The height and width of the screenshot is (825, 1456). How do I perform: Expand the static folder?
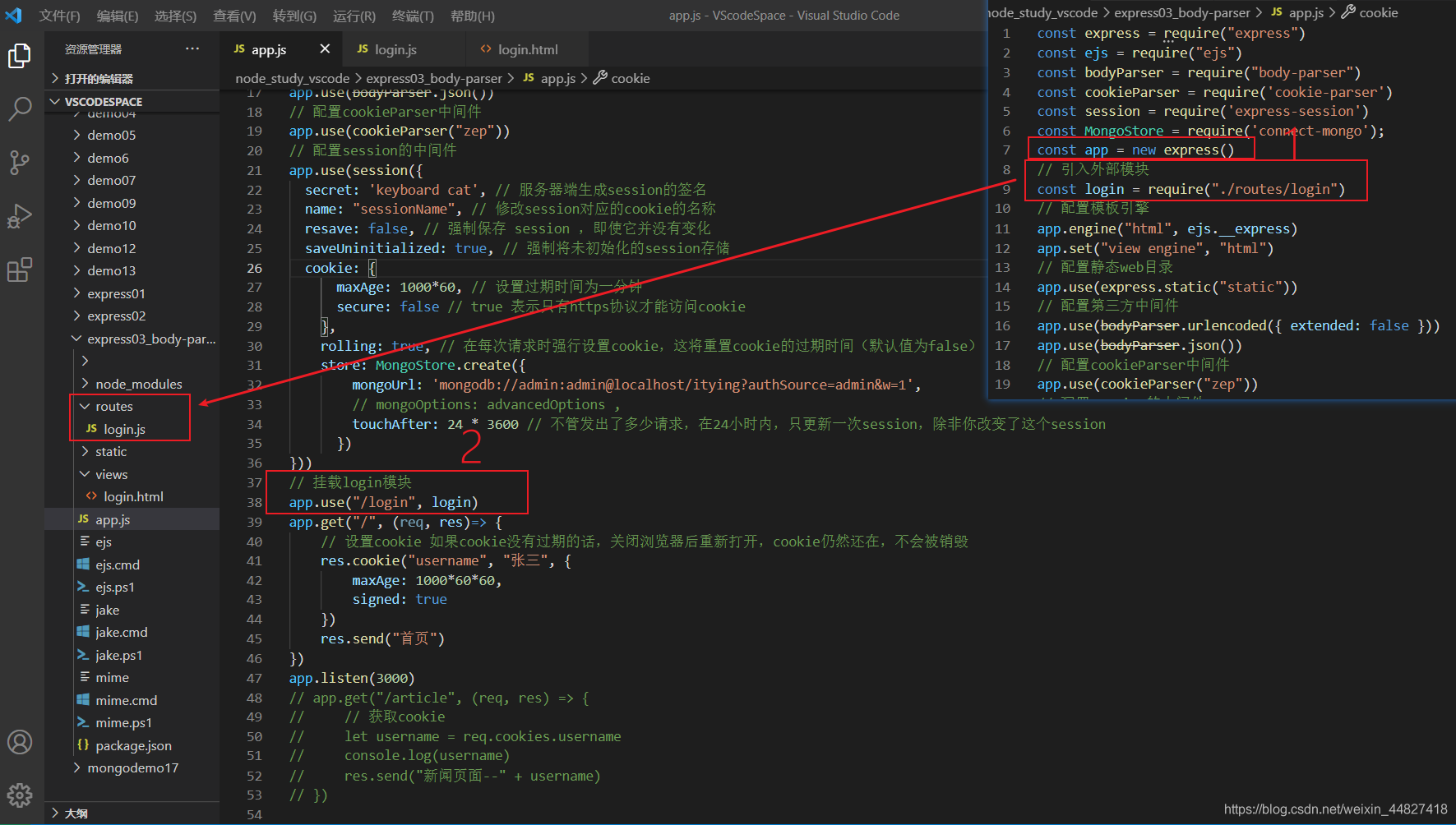132,451
